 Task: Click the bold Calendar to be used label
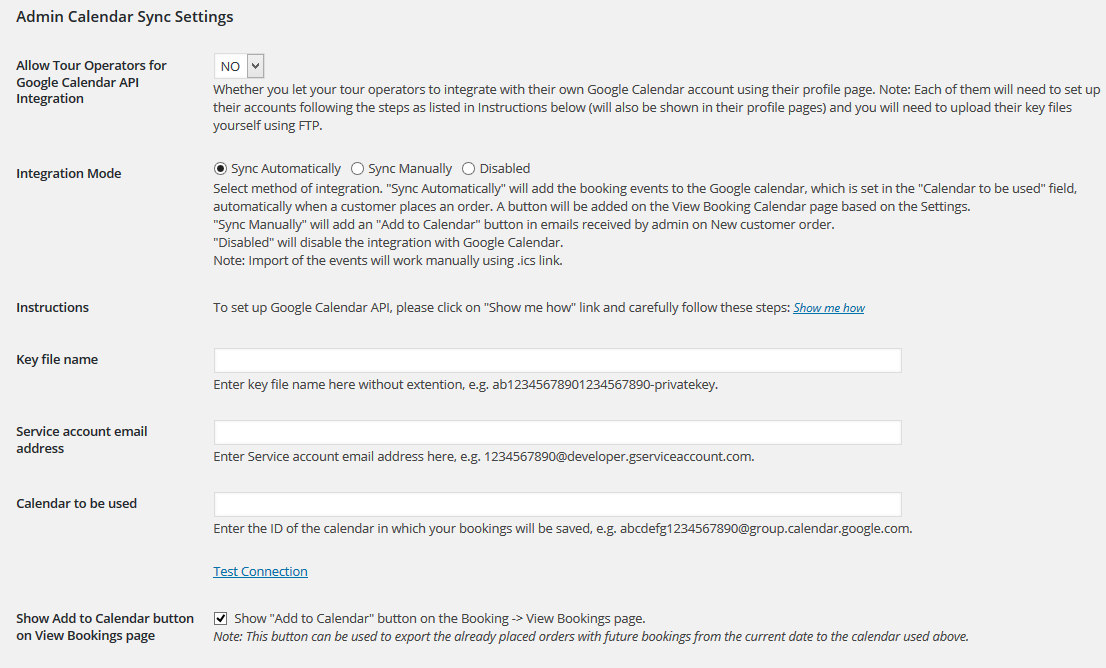tap(76, 504)
